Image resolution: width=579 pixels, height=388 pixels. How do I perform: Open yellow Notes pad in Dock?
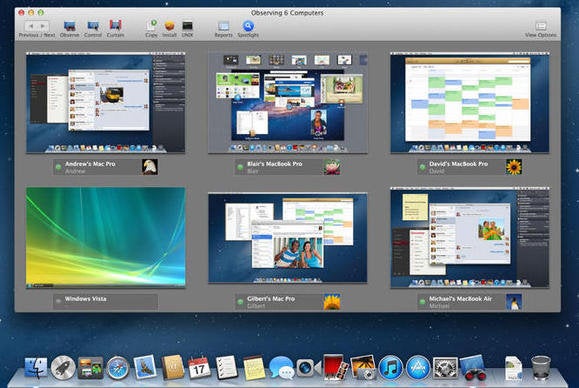click(254, 368)
